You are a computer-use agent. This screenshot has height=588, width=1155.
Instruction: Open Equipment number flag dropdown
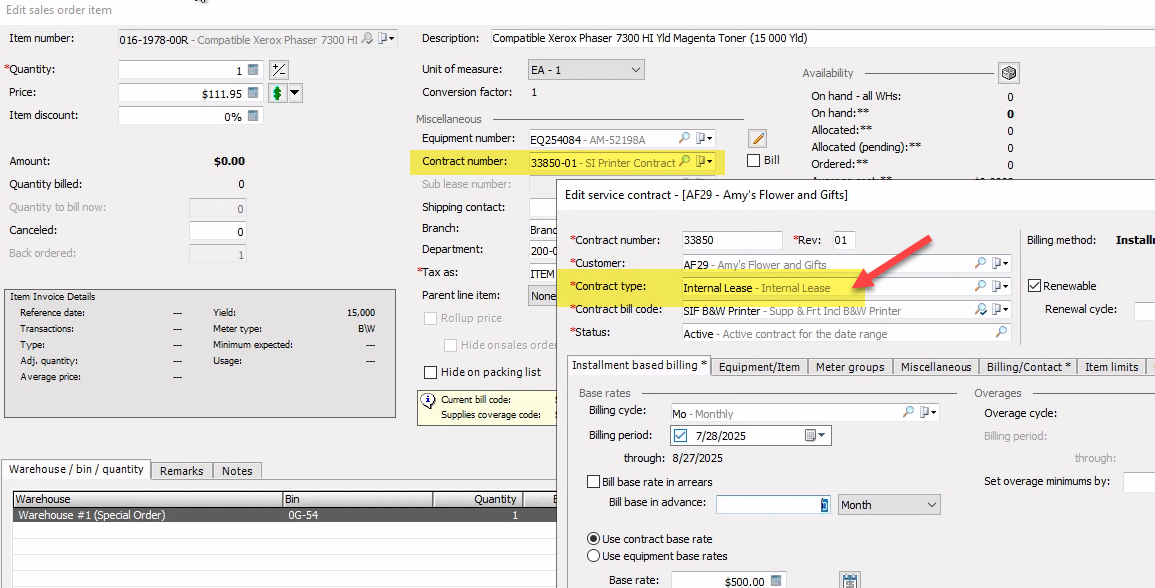[704, 138]
